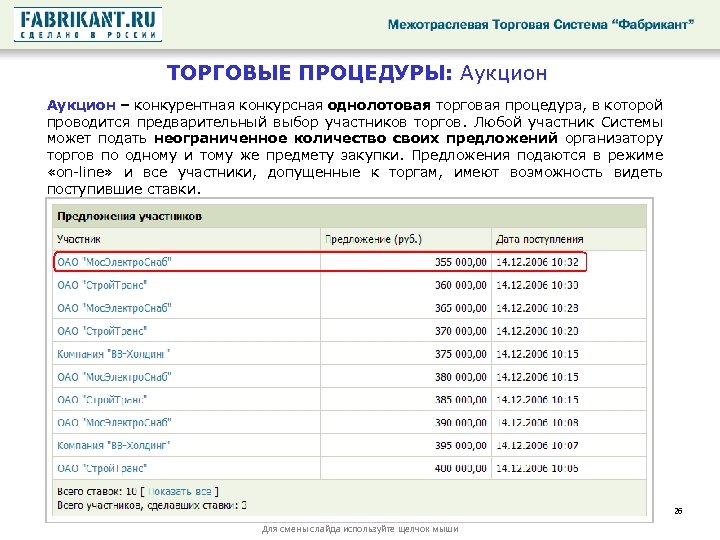The height and width of the screenshot is (540, 720).
Task: Click the offer amount 375 000,00
Action: [x=461, y=354]
